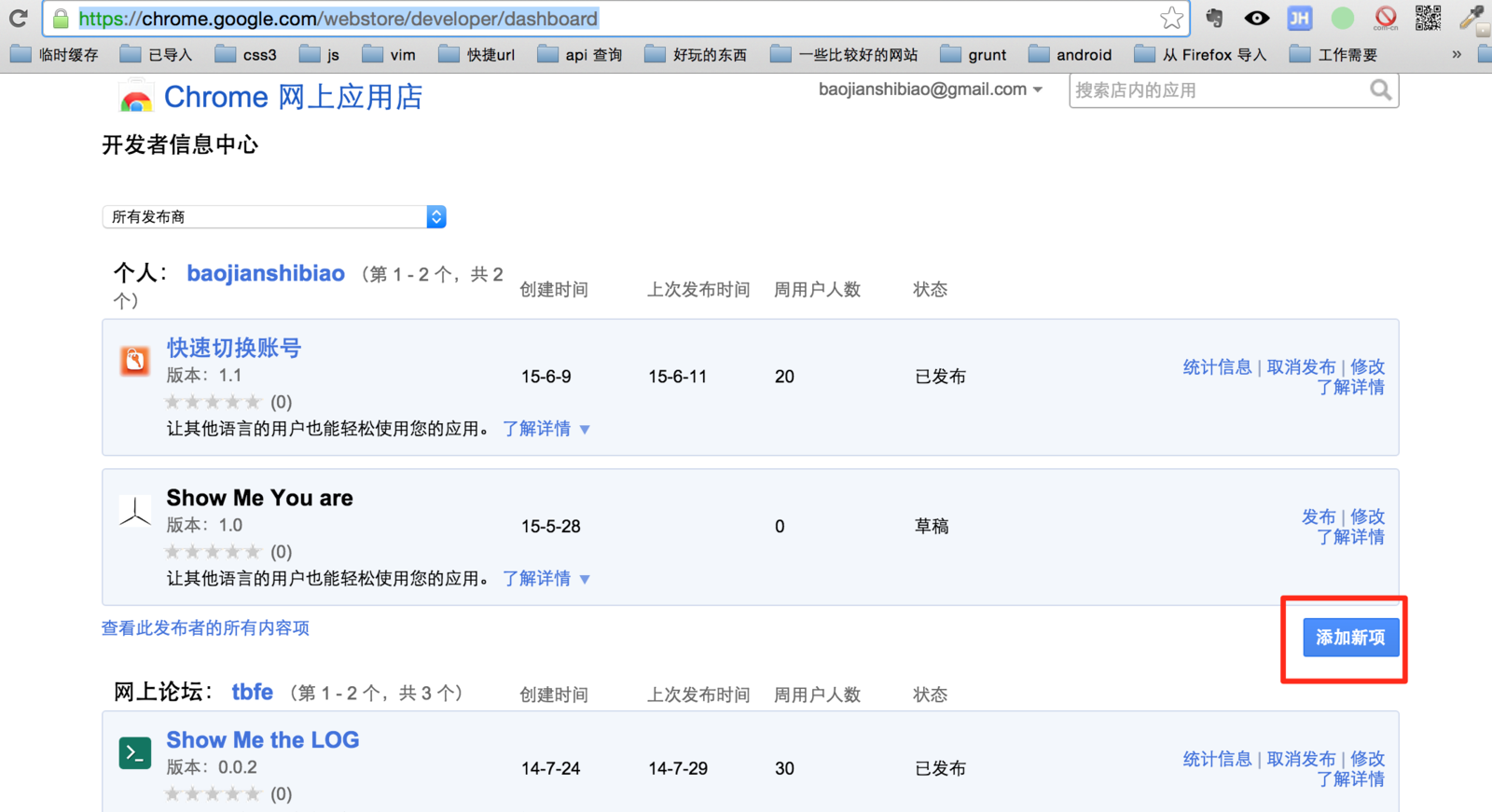The image size is (1492, 812).
Task: Expand 了解详情 under 快速切换账号 description
Action: coord(546,429)
